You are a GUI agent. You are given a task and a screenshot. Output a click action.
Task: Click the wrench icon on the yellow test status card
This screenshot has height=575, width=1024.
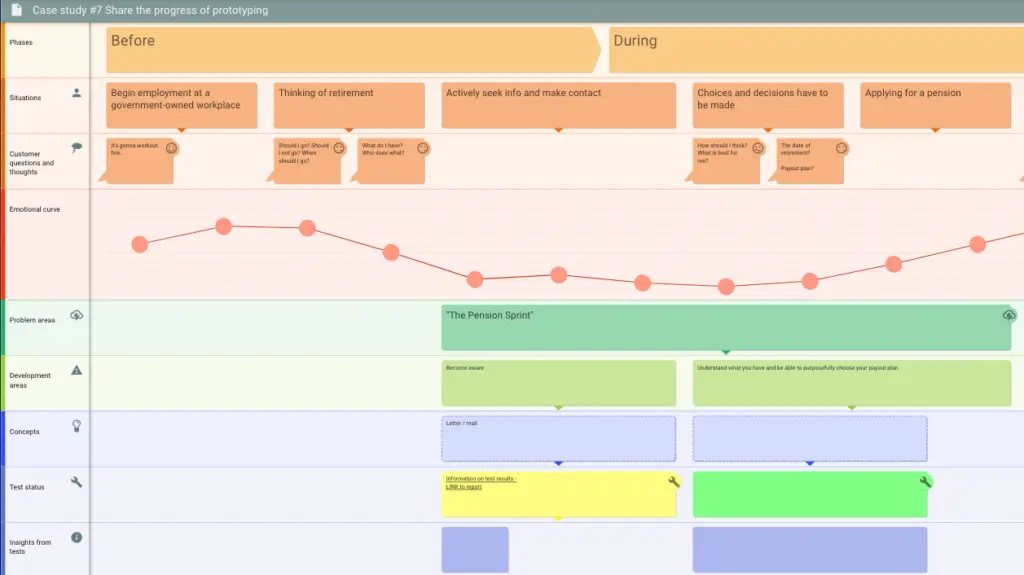click(674, 482)
